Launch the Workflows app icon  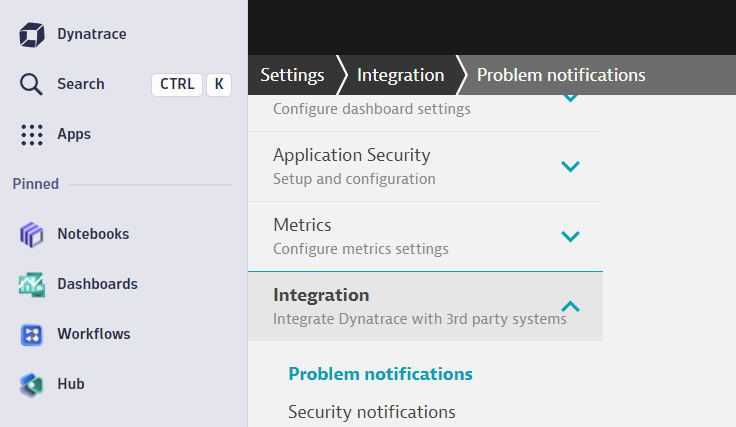32,334
